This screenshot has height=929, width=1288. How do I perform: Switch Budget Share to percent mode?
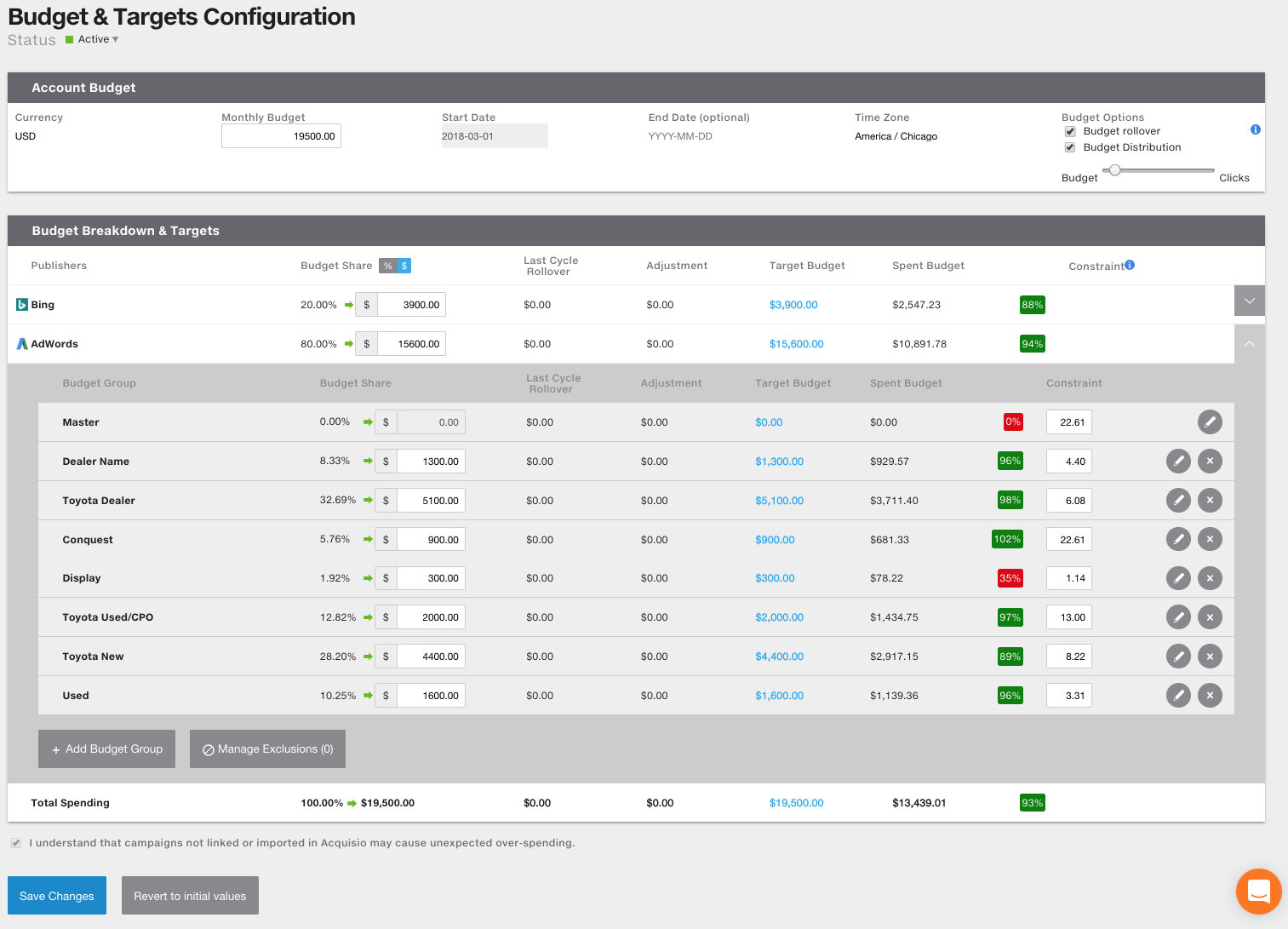(x=388, y=266)
